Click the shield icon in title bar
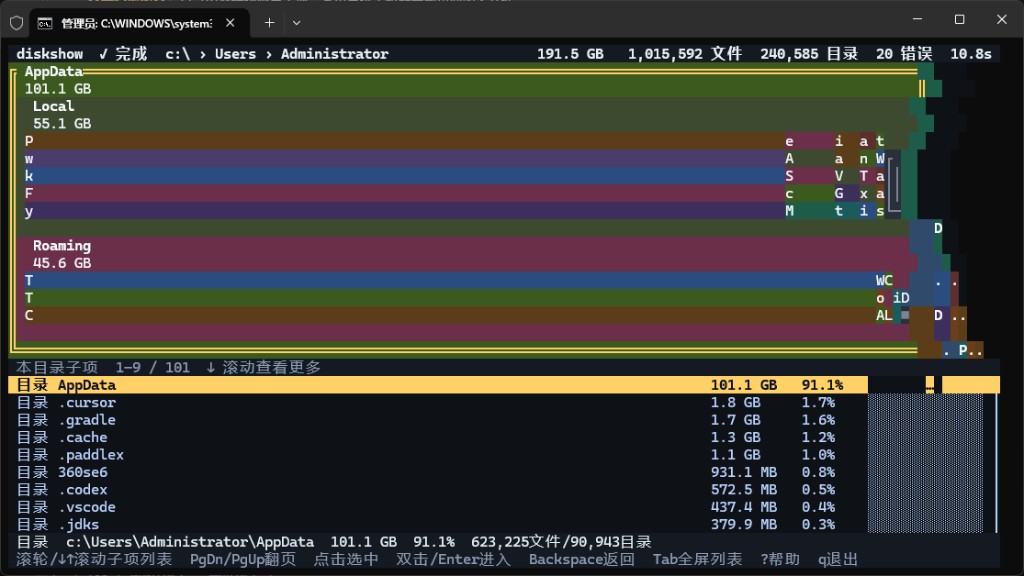Image resolution: width=1024 pixels, height=576 pixels. tap(16, 23)
